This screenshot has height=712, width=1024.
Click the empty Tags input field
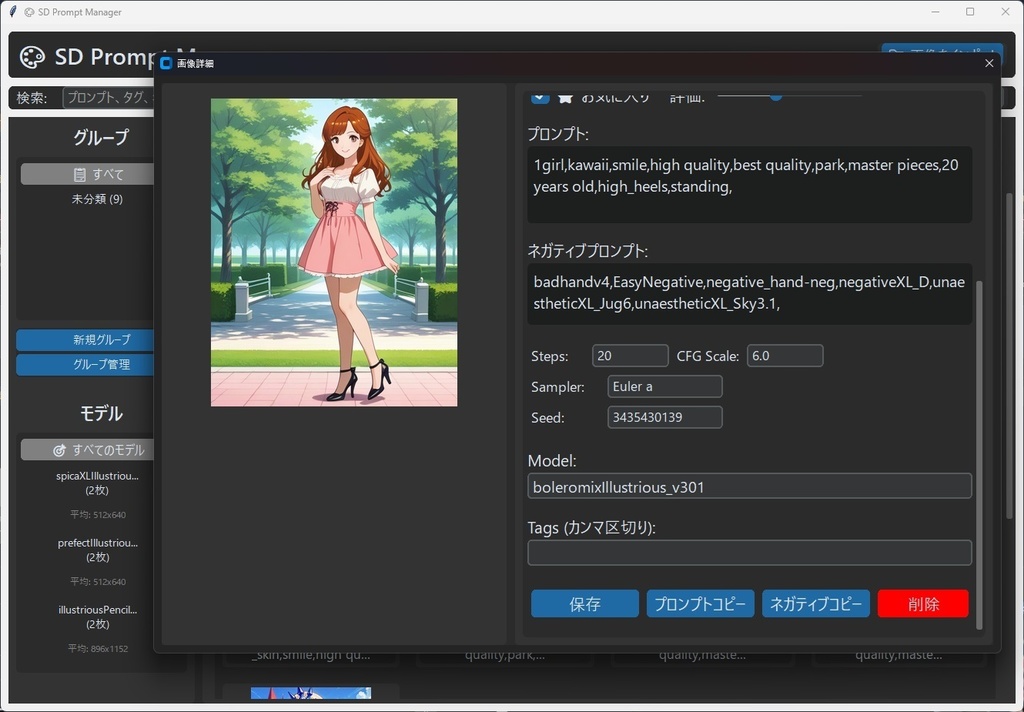[749, 552]
